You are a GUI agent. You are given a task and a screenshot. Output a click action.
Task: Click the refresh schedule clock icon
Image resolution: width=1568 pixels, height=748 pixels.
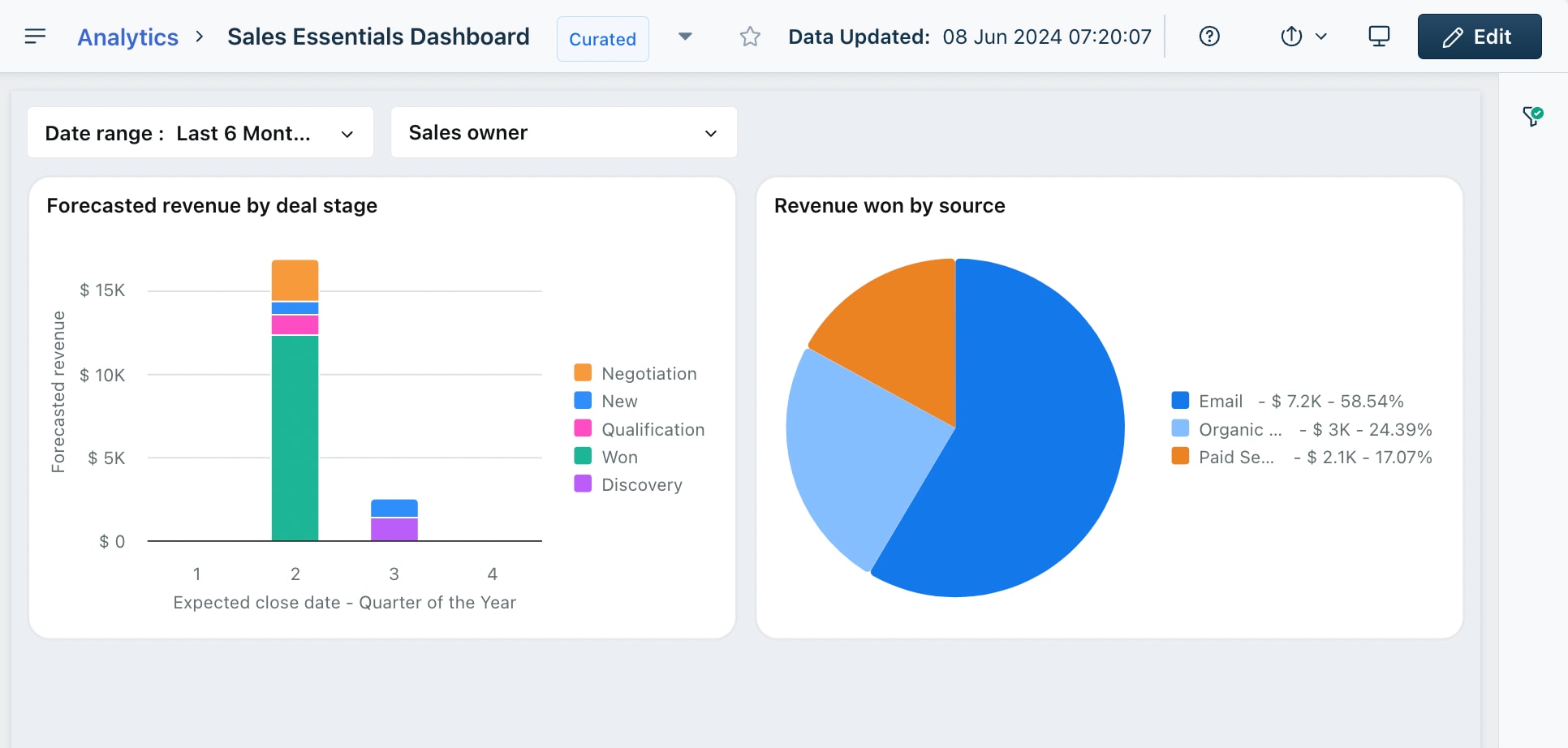(x=1291, y=37)
